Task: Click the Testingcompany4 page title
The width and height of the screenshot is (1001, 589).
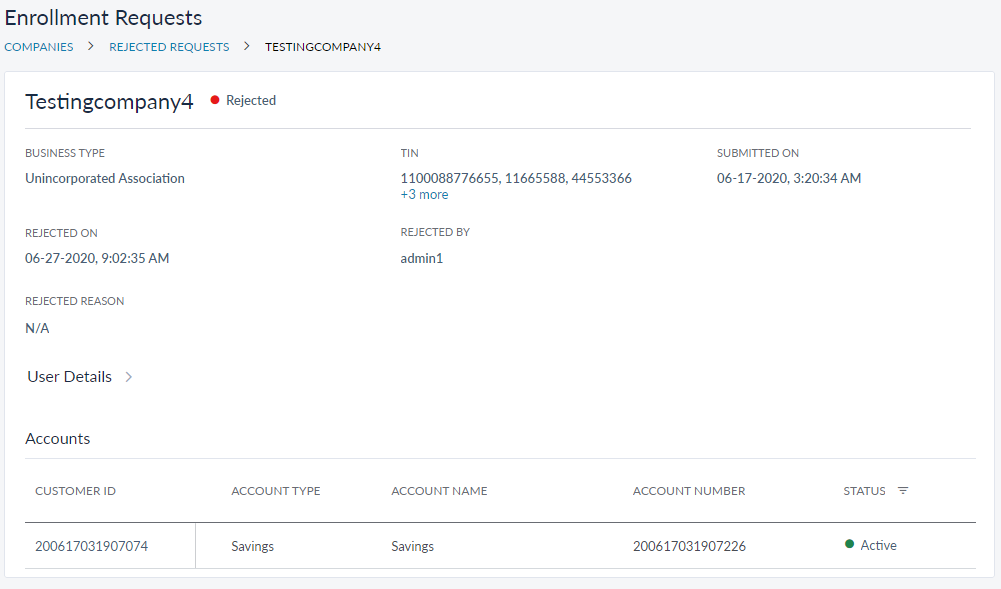Action: point(109,102)
